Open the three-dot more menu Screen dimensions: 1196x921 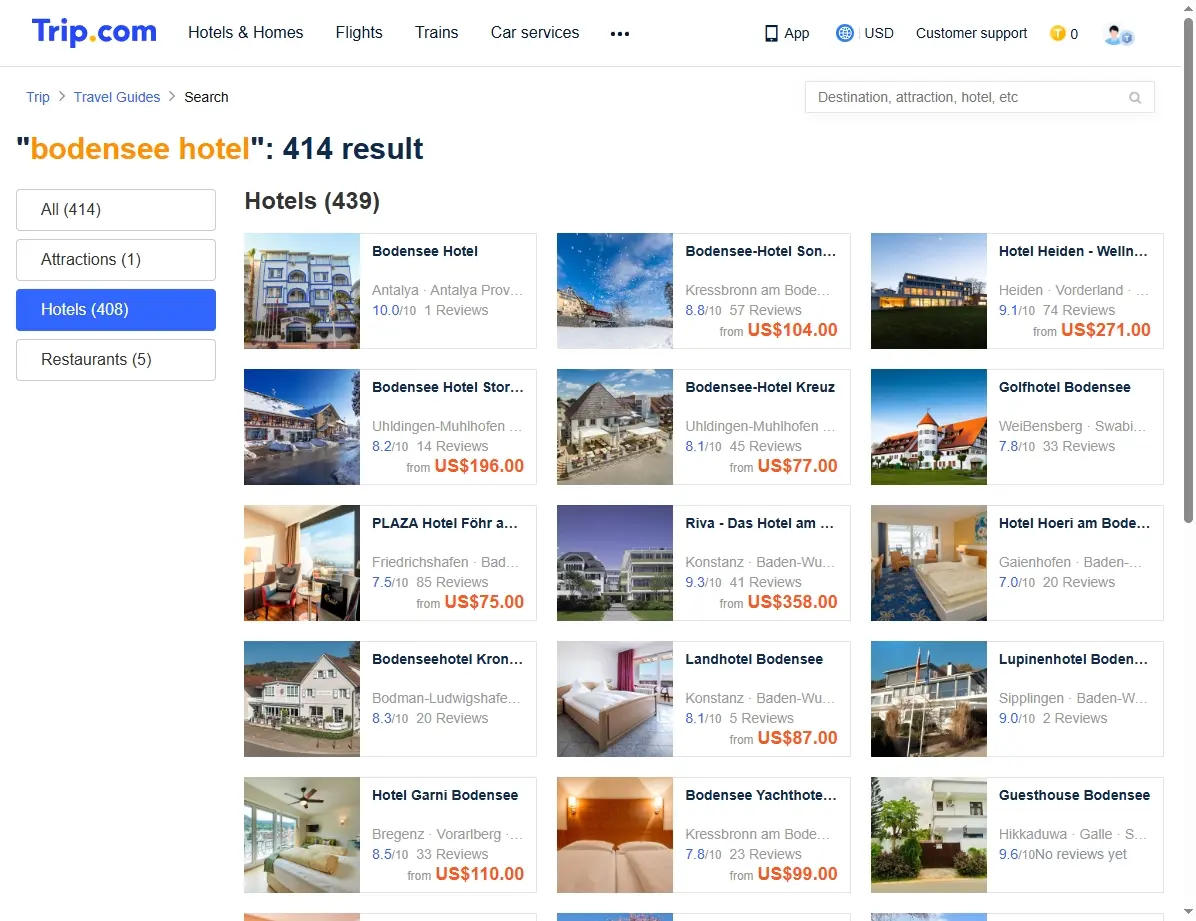click(620, 34)
